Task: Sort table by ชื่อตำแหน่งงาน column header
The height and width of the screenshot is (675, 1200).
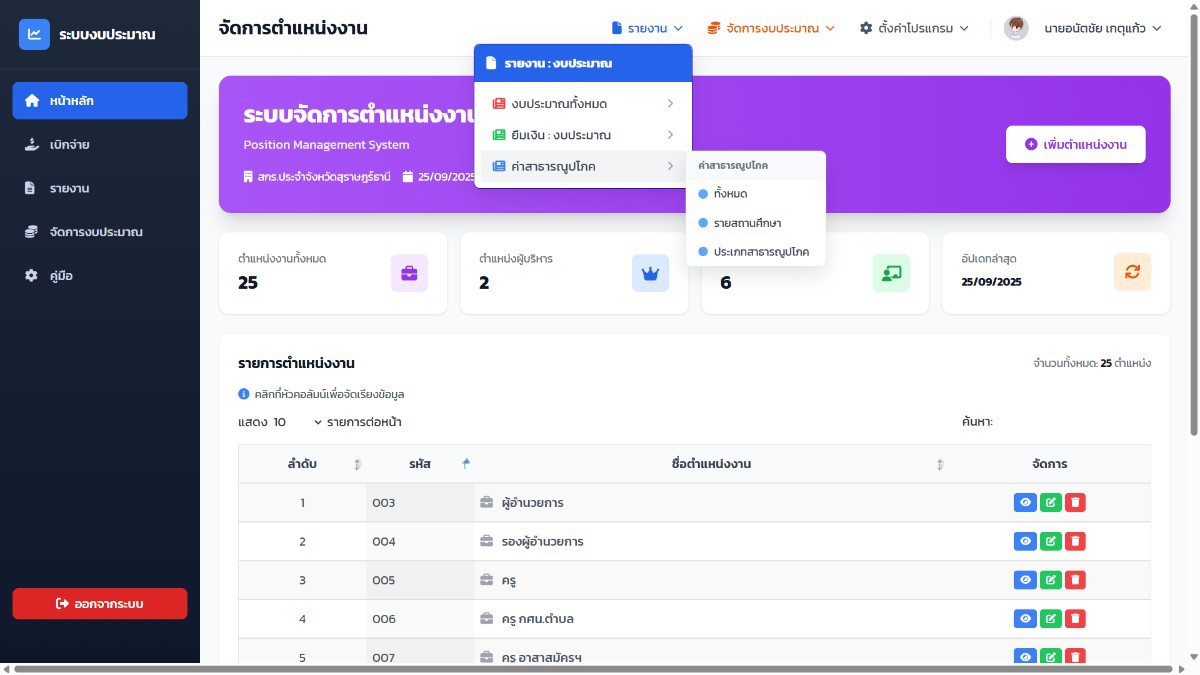Action: 711,464
